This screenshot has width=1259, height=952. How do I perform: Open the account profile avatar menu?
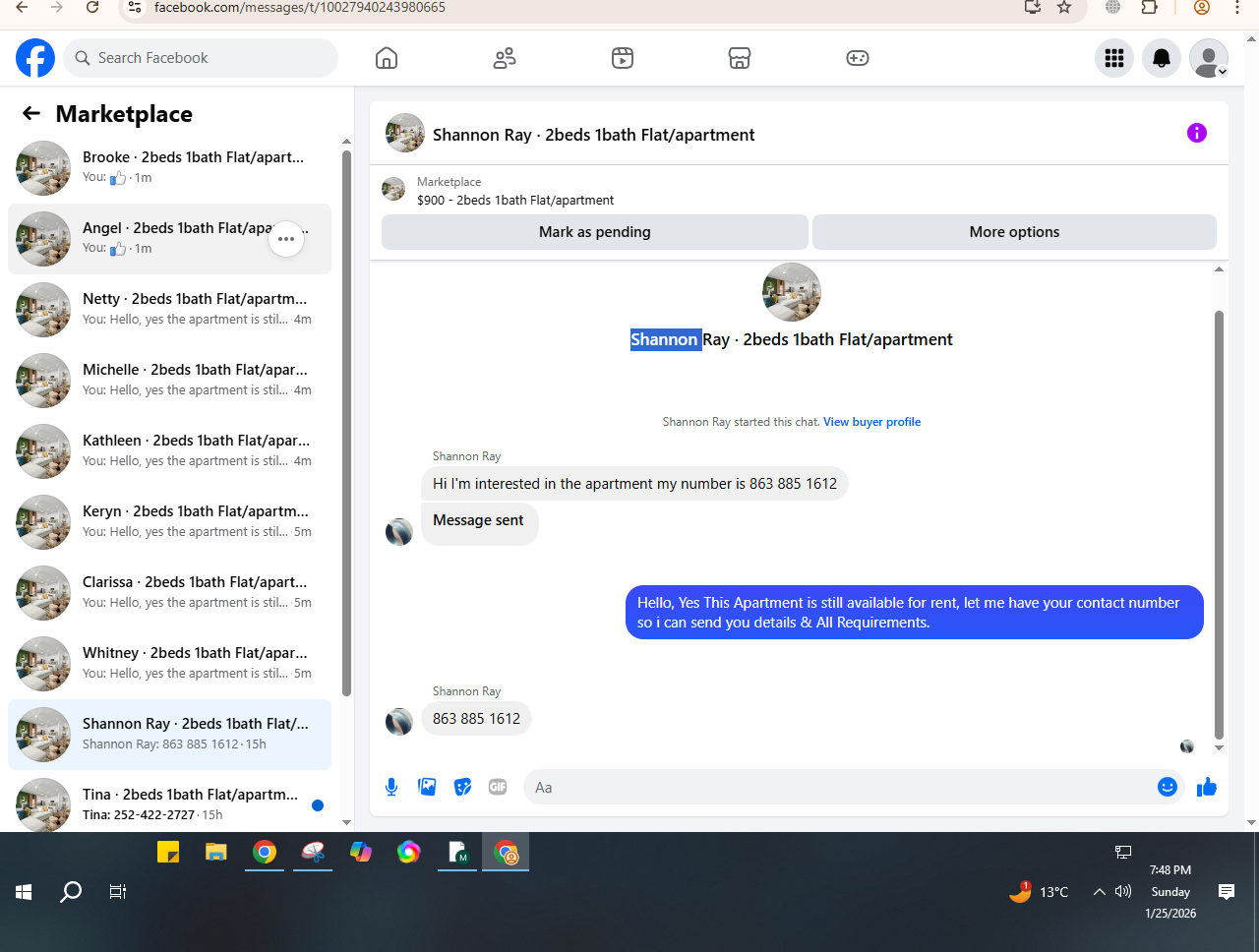(x=1209, y=58)
